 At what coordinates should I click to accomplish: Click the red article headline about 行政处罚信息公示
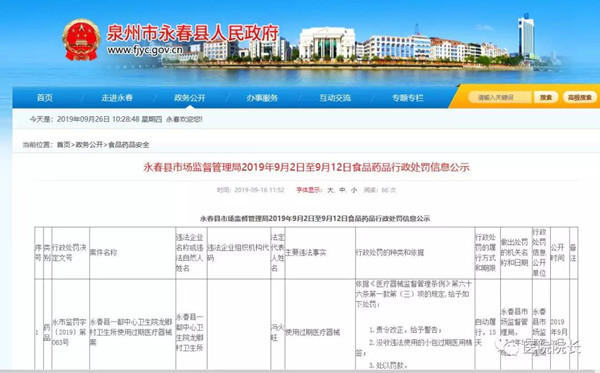[307, 167]
